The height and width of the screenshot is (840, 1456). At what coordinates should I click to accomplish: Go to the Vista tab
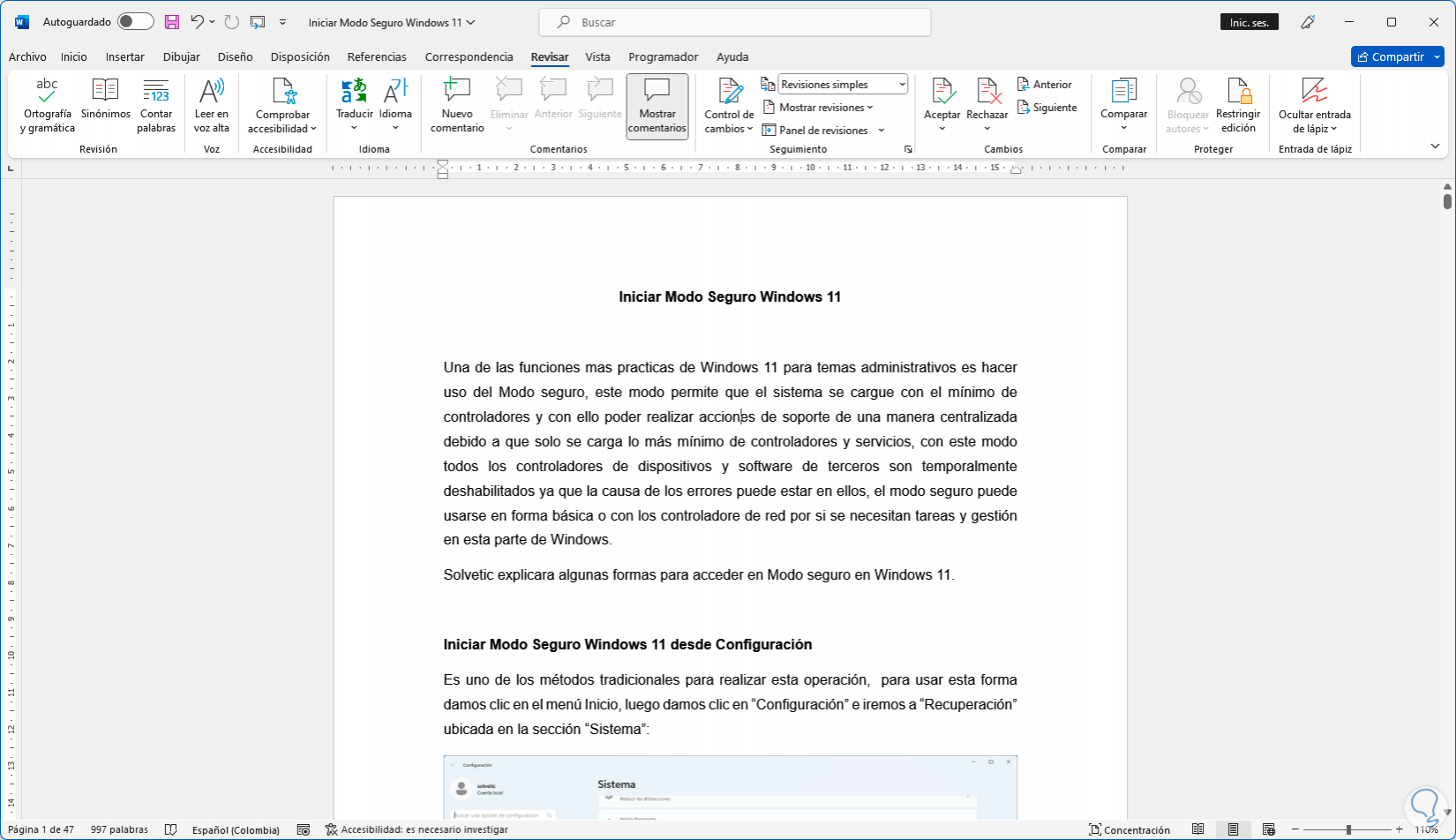597,56
